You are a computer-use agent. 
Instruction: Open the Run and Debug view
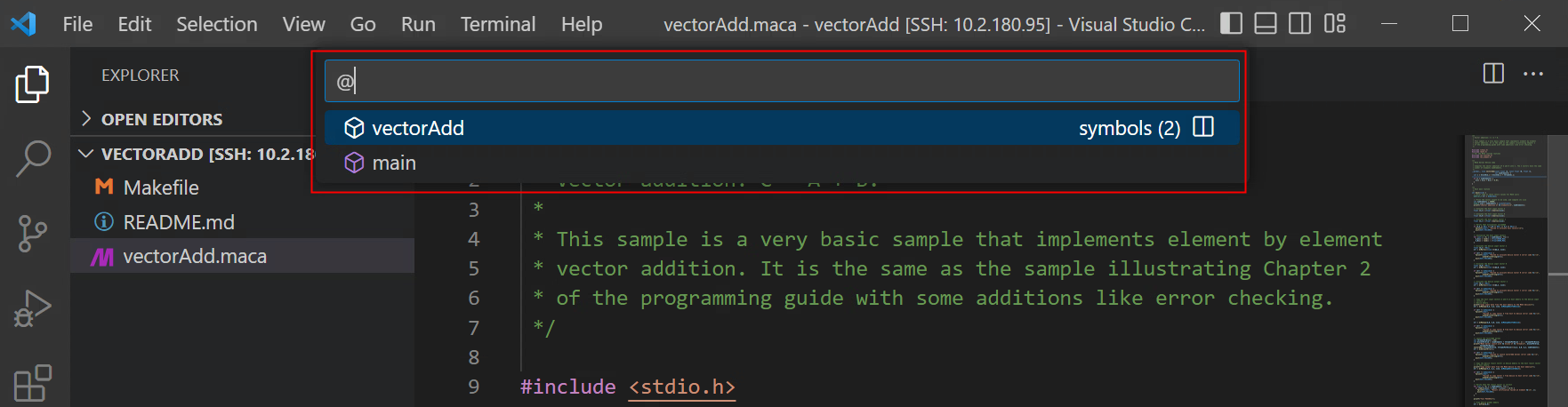[33, 309]
